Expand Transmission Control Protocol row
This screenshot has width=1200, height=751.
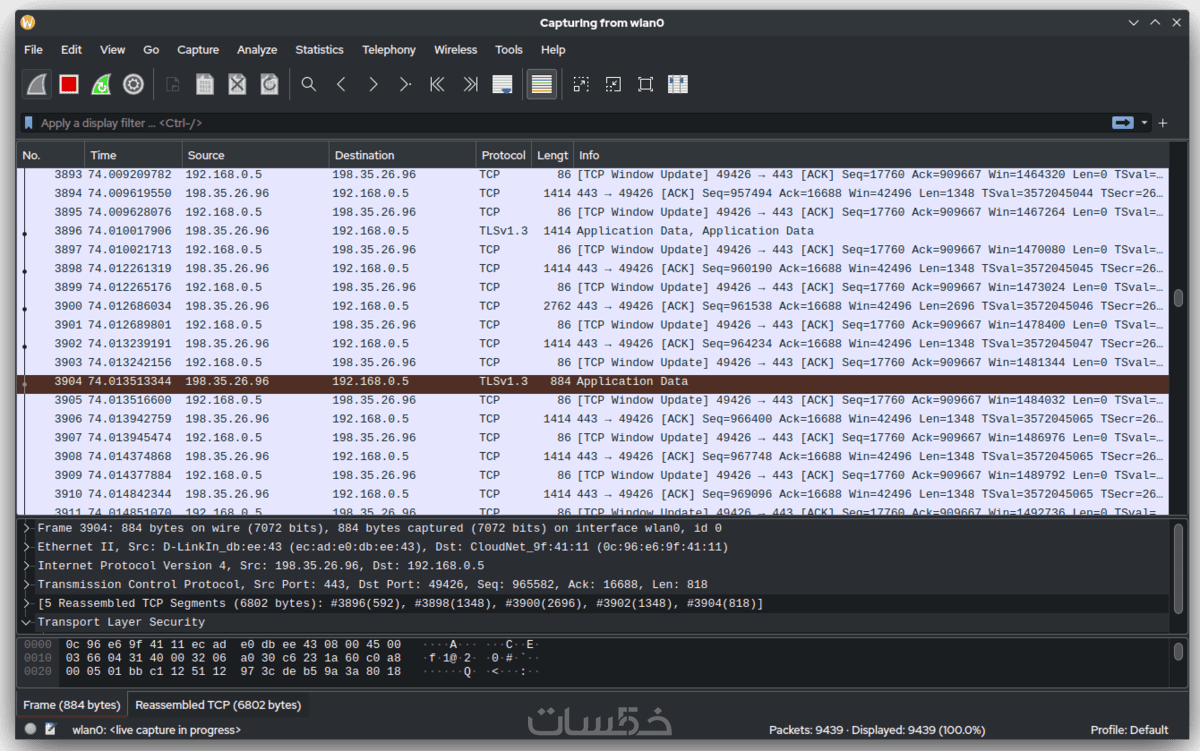pos(27,584)
